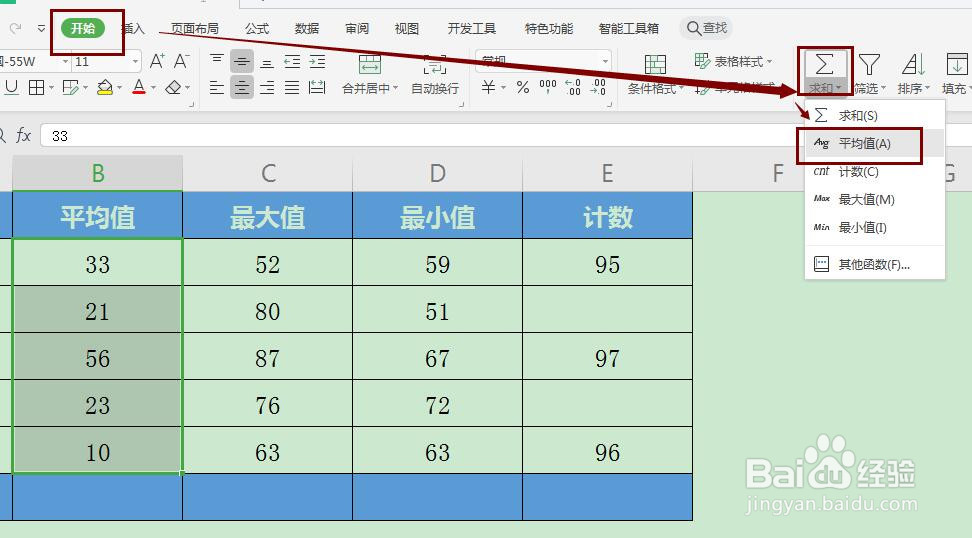This screenshot has height=538, width=972.
Task: Expand the font size 11 dropdown
Action: (135, 61)
